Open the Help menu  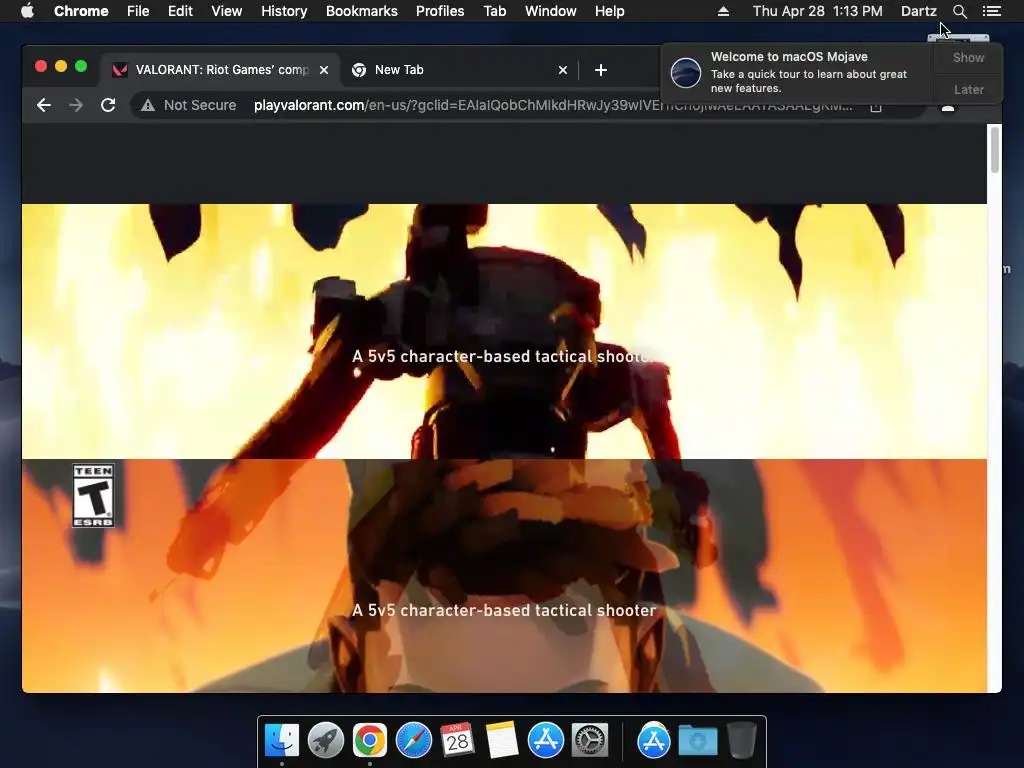click(609, 11)
